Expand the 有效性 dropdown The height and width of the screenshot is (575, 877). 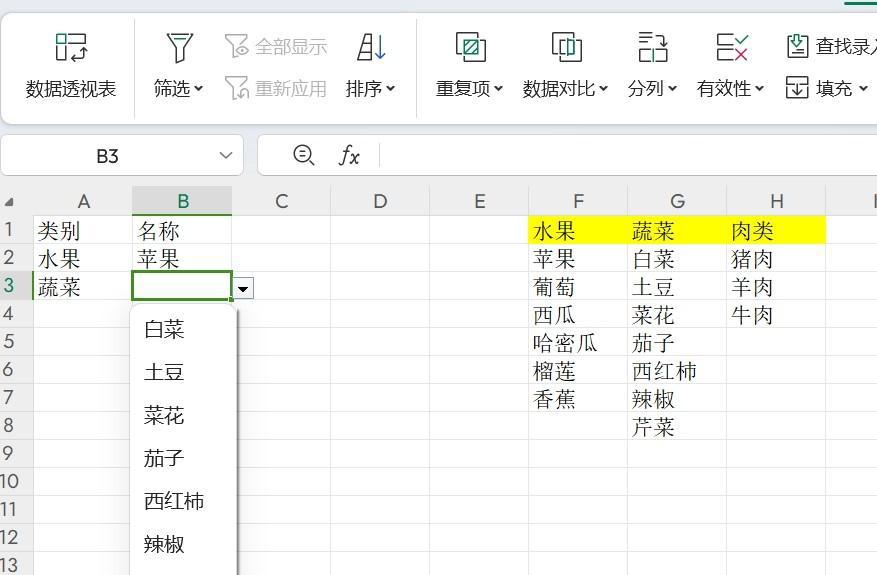[759, 88]
